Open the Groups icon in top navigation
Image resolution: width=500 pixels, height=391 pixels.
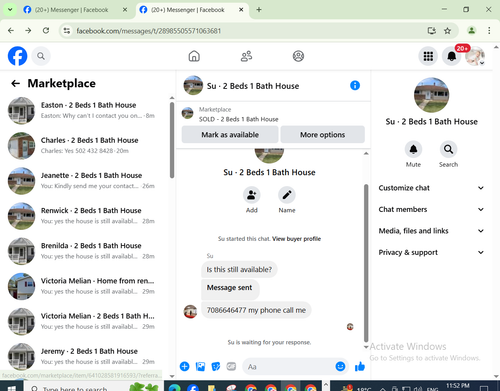point(298,56)
